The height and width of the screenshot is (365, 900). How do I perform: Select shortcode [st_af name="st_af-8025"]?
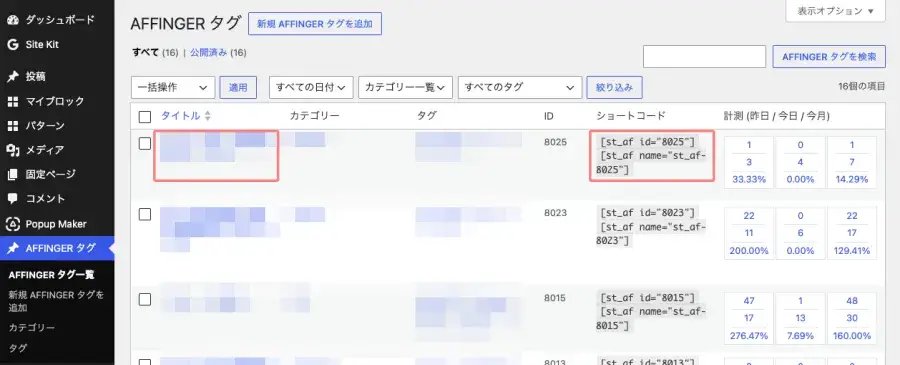(x=651, y=163)
